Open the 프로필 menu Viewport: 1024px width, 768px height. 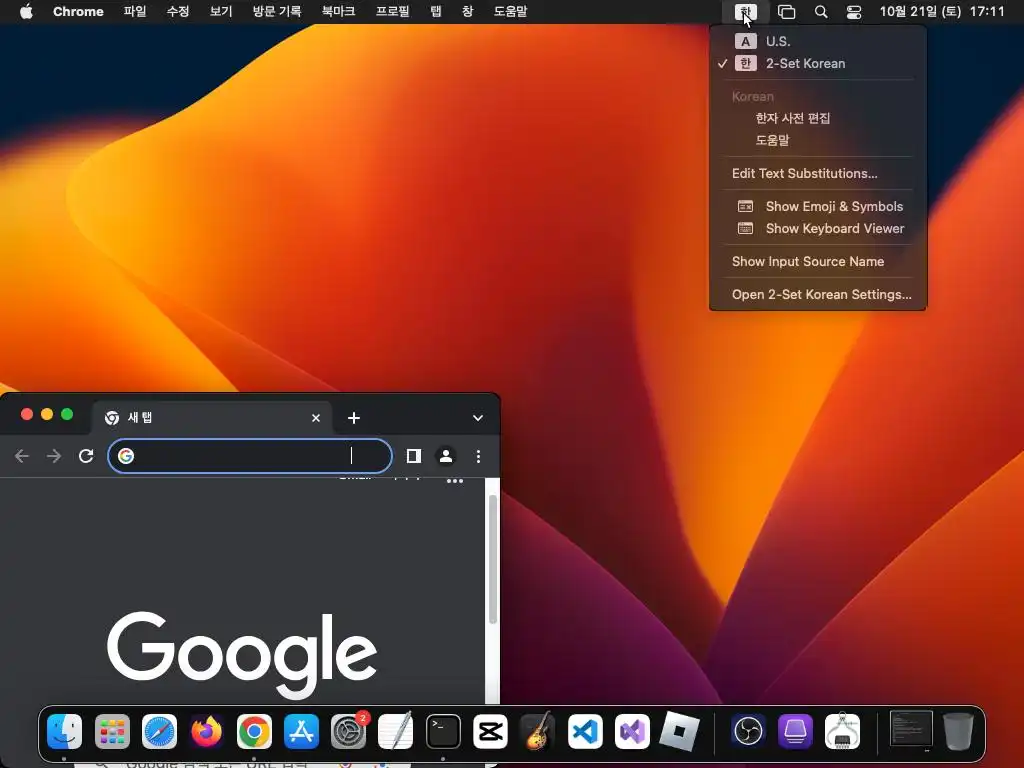pyautogui.click(x=392, y=11)
